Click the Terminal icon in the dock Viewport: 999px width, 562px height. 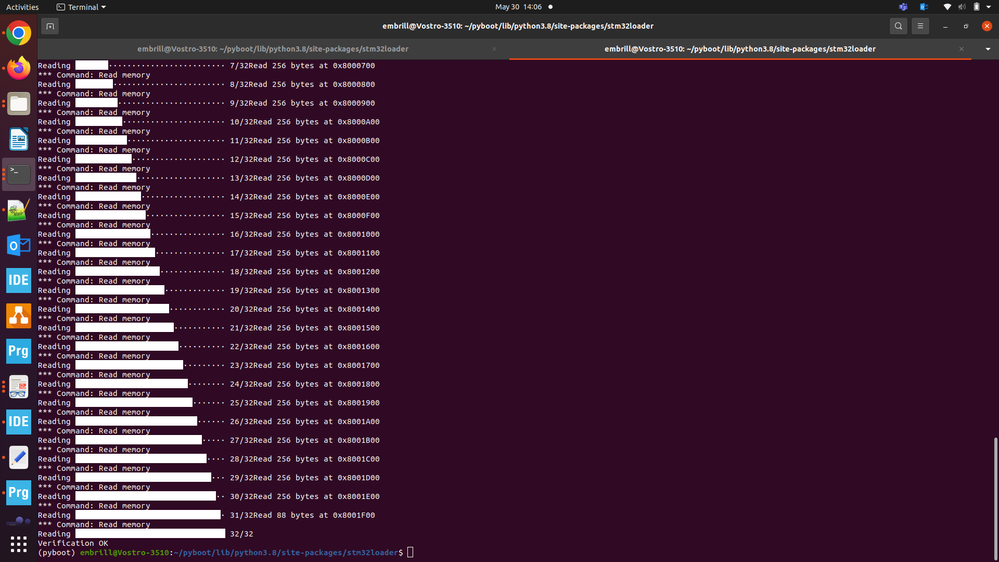point(18,175)
